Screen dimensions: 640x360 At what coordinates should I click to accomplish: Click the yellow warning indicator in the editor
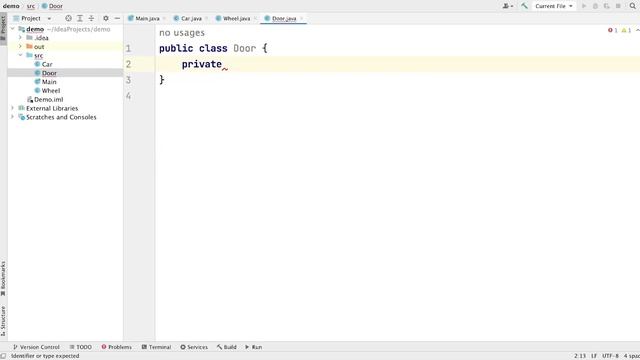(x=626, y=30)
